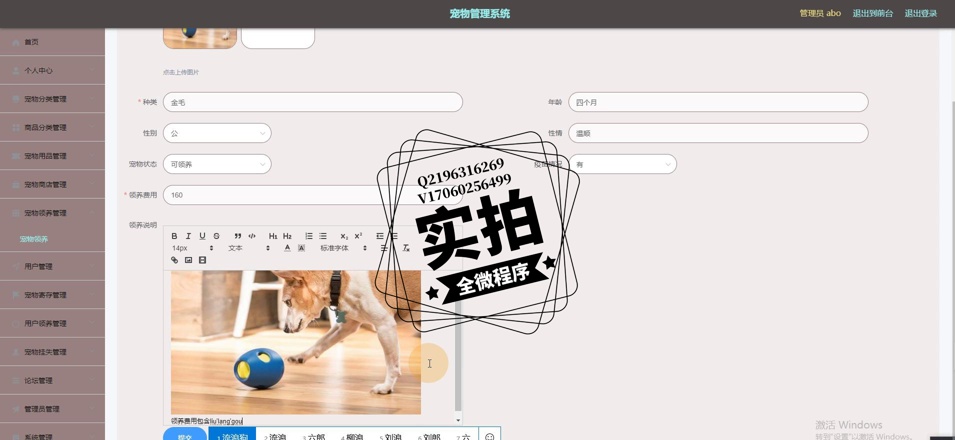Screen dimensions: 955x440
Task: Click the 提交 submit button
Action: pos(185,434)
